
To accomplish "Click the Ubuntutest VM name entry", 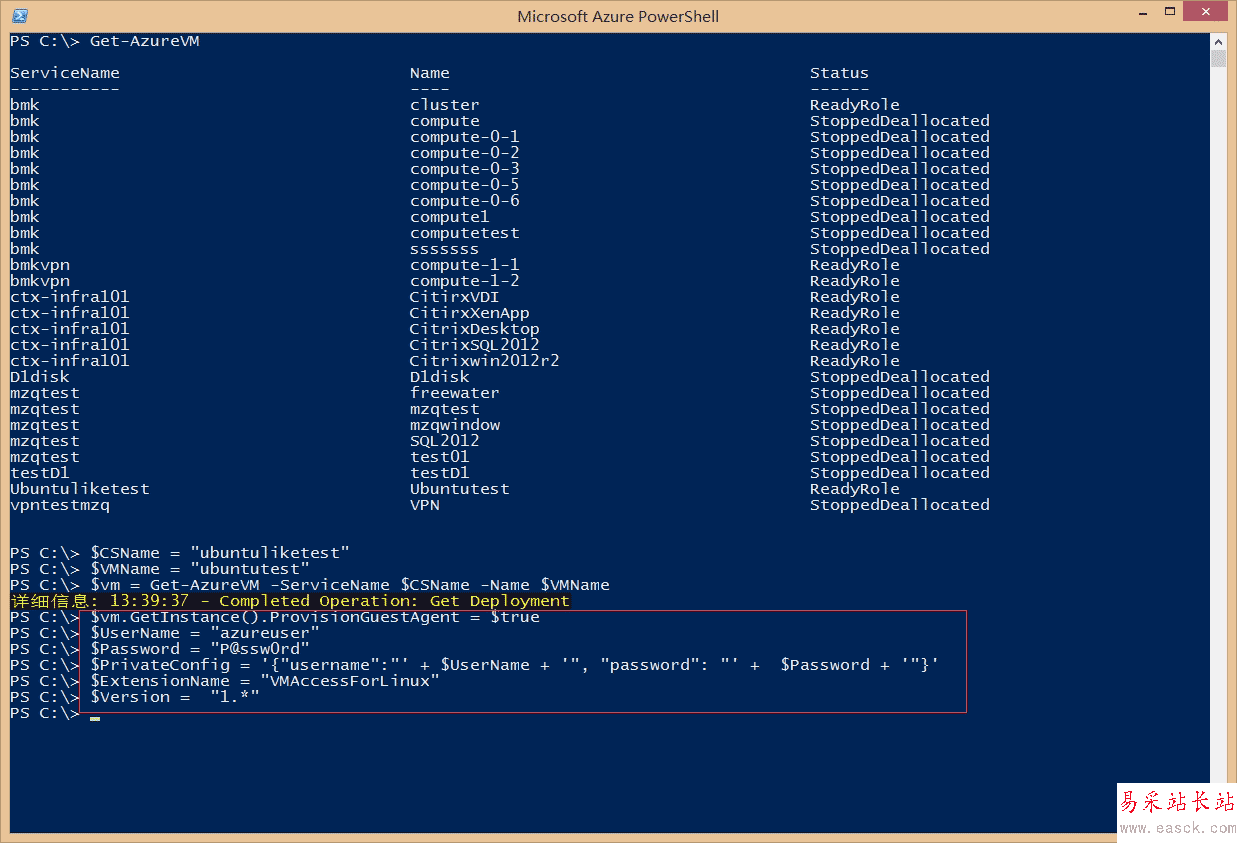I will point(459,489).
